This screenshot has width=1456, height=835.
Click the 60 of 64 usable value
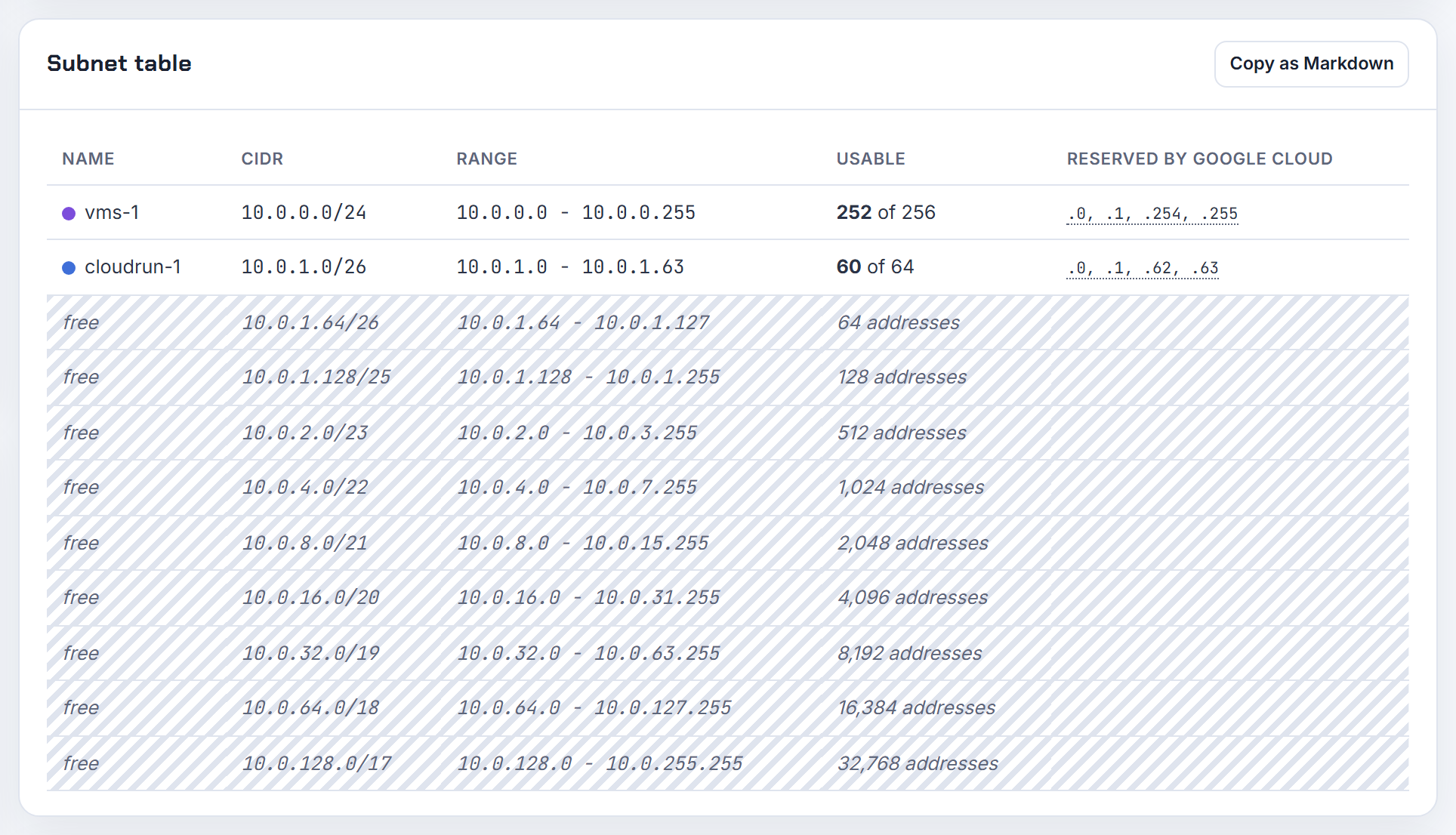point(875,267)
